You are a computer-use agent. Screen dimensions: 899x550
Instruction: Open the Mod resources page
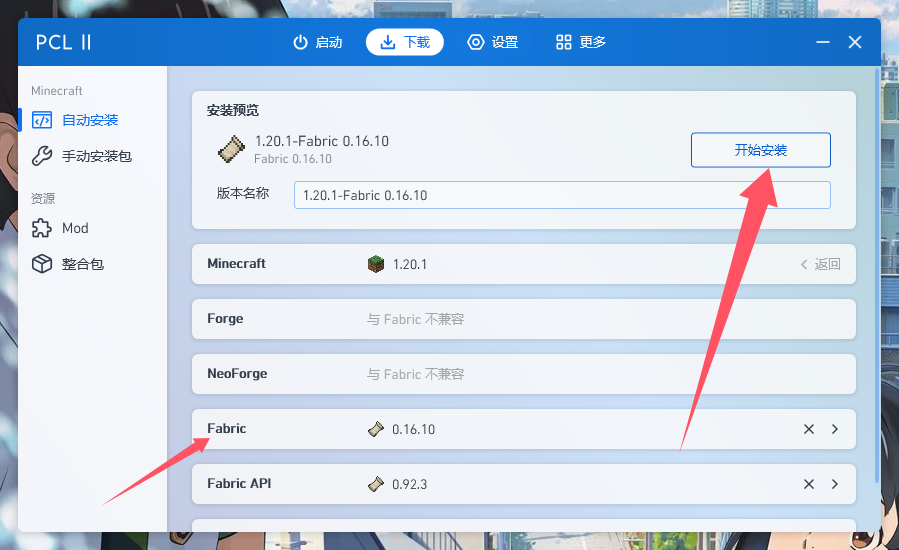point(92,228)
